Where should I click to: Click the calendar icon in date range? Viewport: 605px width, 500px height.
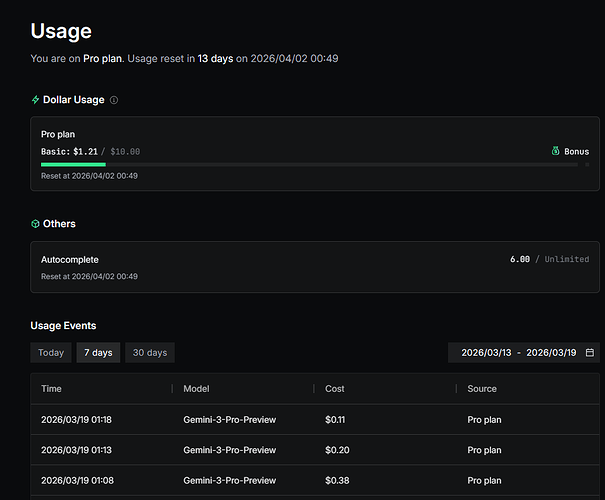click(x=590, y=353)
